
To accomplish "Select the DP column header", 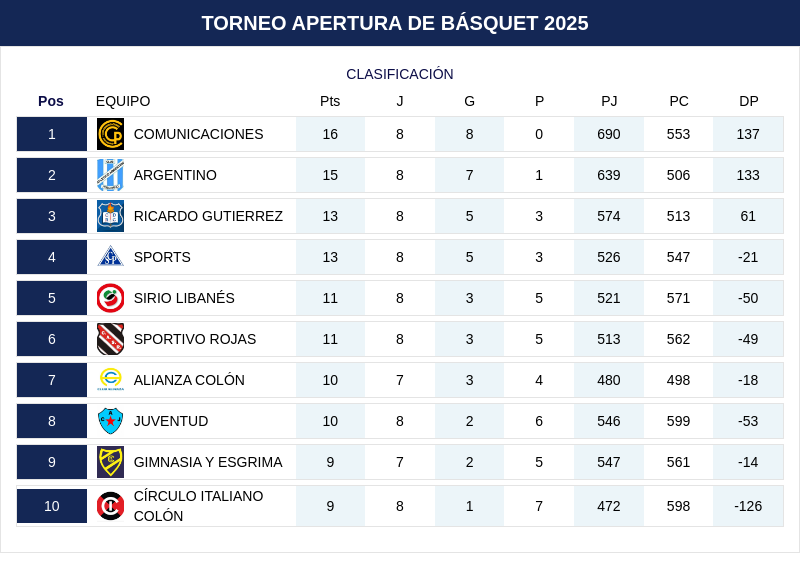I will pos(749,101).
